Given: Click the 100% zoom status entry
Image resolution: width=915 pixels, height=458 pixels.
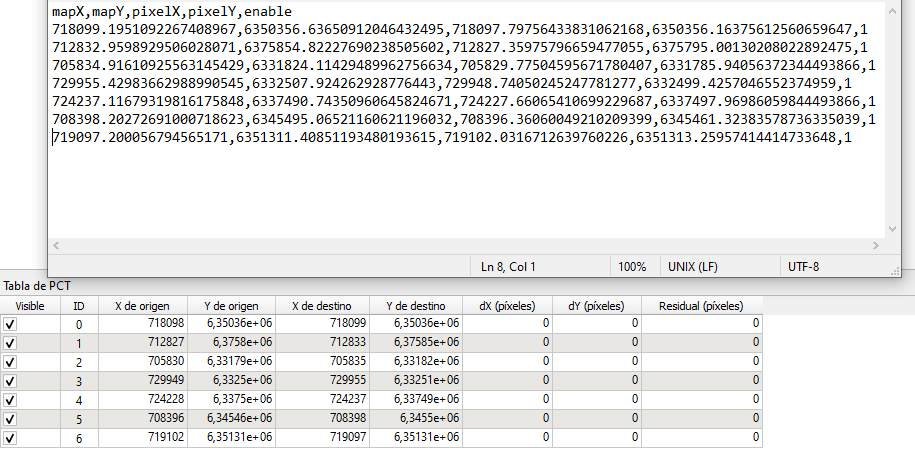Looking at the screenshot, I should 632,267.
